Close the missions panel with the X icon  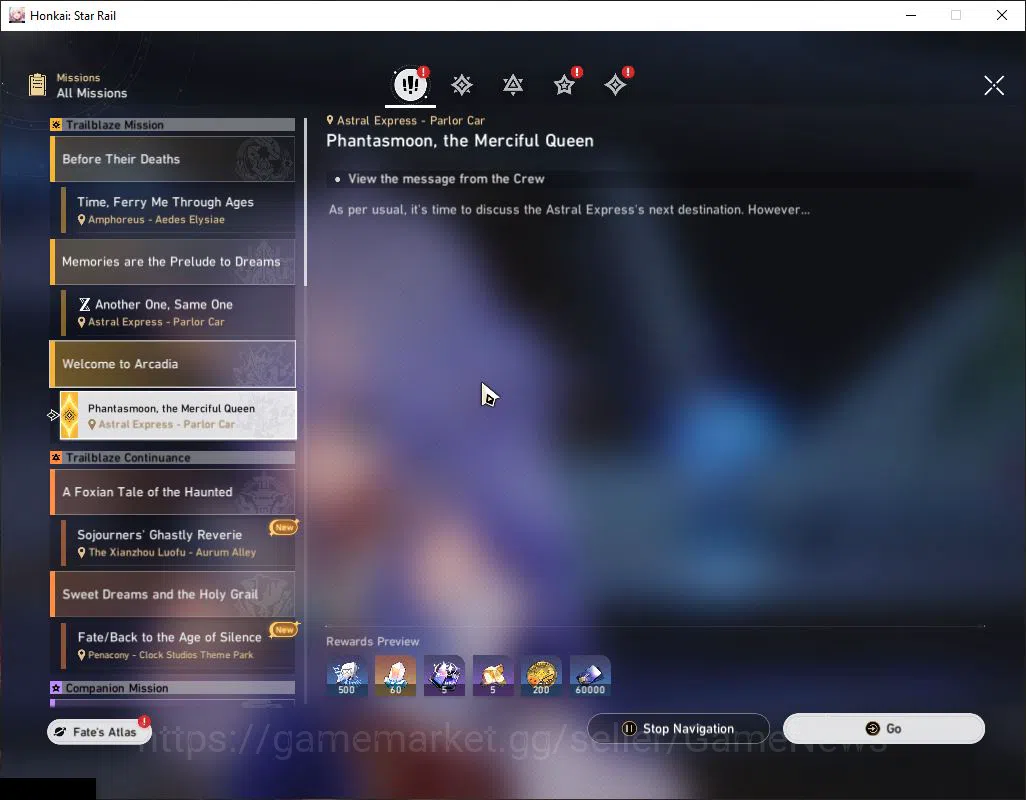tap(994, 85)
